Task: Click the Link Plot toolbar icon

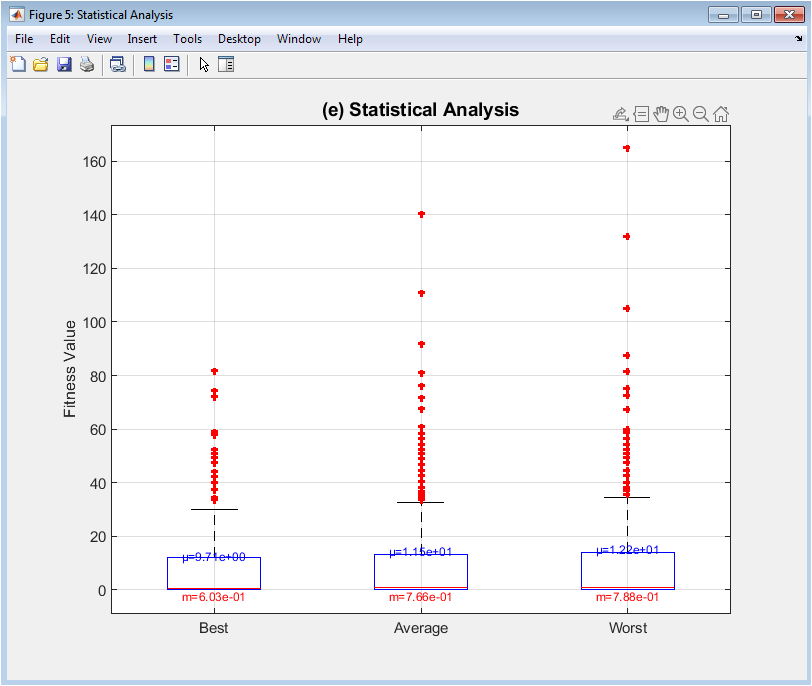Action: [x=118, y=64]
